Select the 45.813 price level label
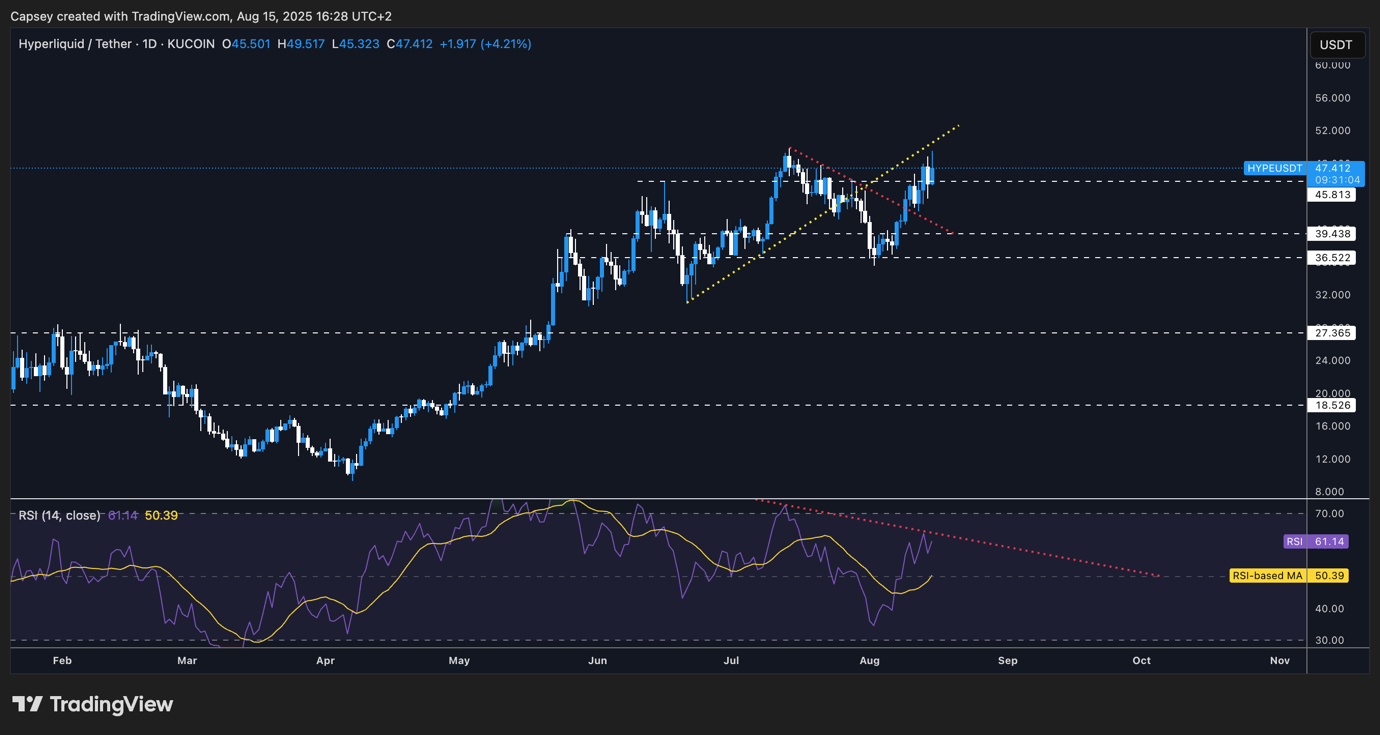1380x735 pixels. [x=1331, y=195]
